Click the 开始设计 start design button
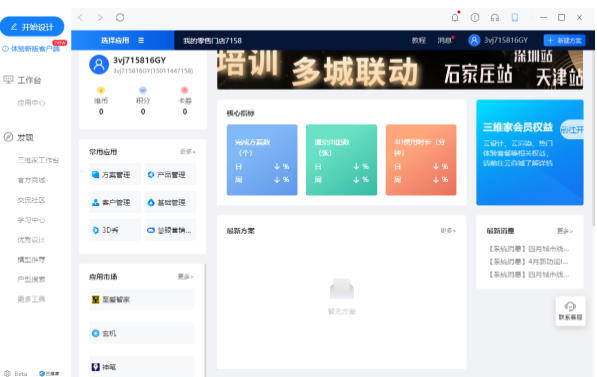This screenshot has height=377, width=597. pyautogui.click(x=32, y=27)
